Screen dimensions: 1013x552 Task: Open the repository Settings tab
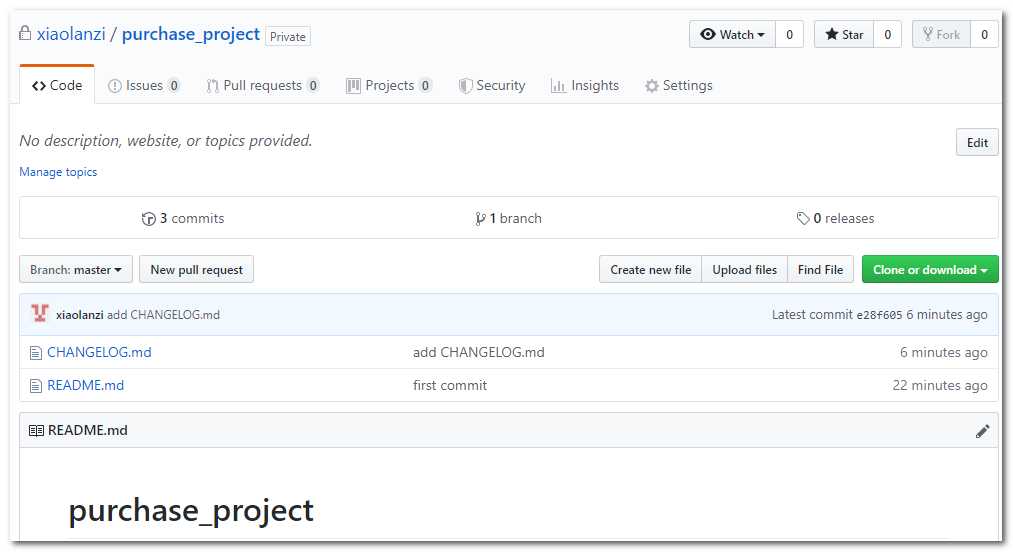click(678, 85)
